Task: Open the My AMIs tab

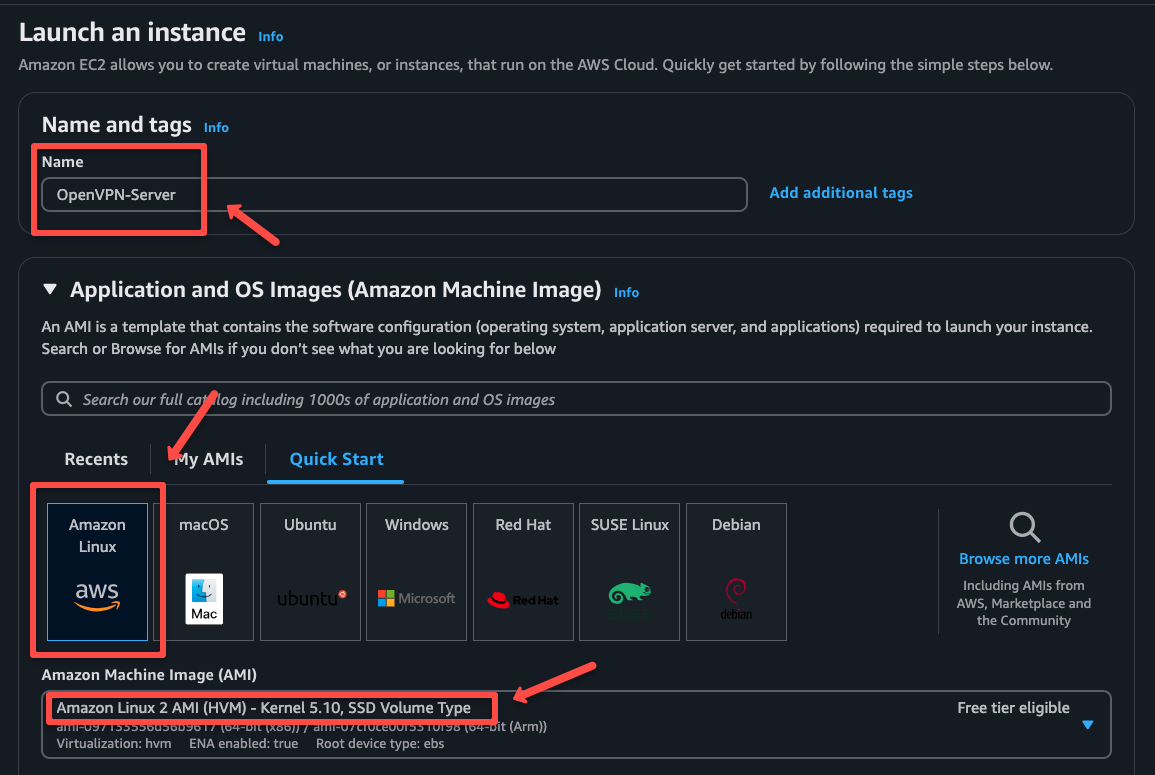Action: 207,459
